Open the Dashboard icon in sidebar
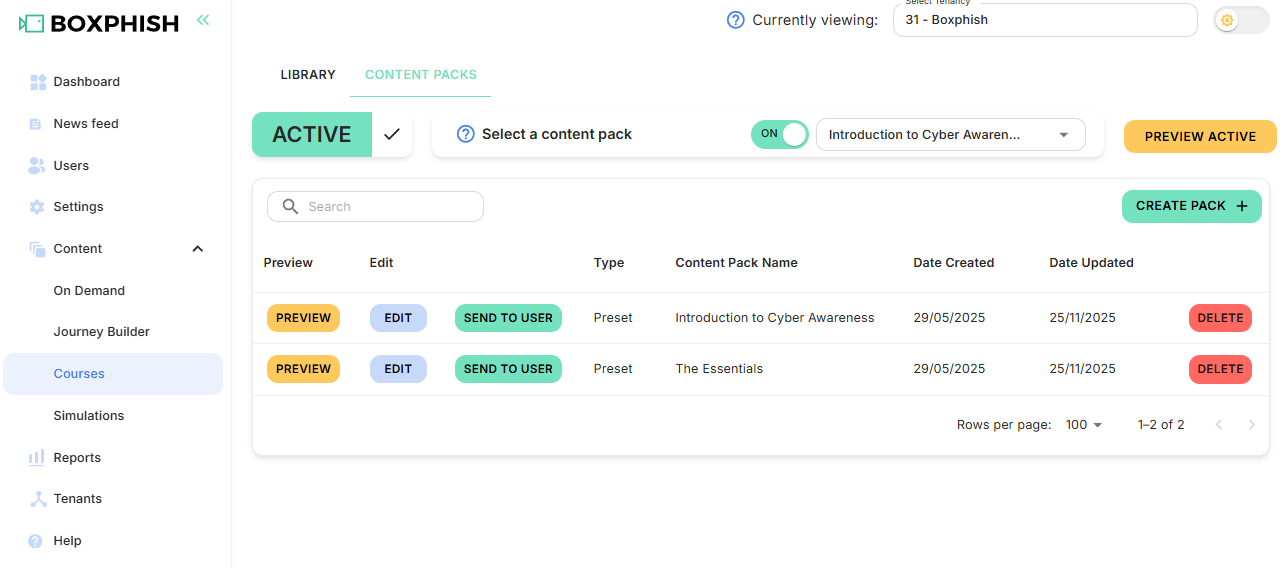 [x=38, y=82]
